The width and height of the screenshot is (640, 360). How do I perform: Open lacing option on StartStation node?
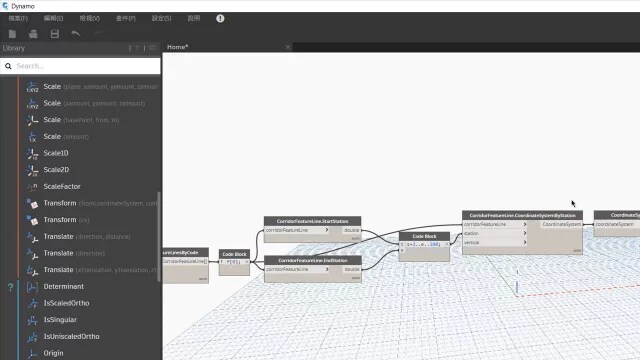[355, 239]
